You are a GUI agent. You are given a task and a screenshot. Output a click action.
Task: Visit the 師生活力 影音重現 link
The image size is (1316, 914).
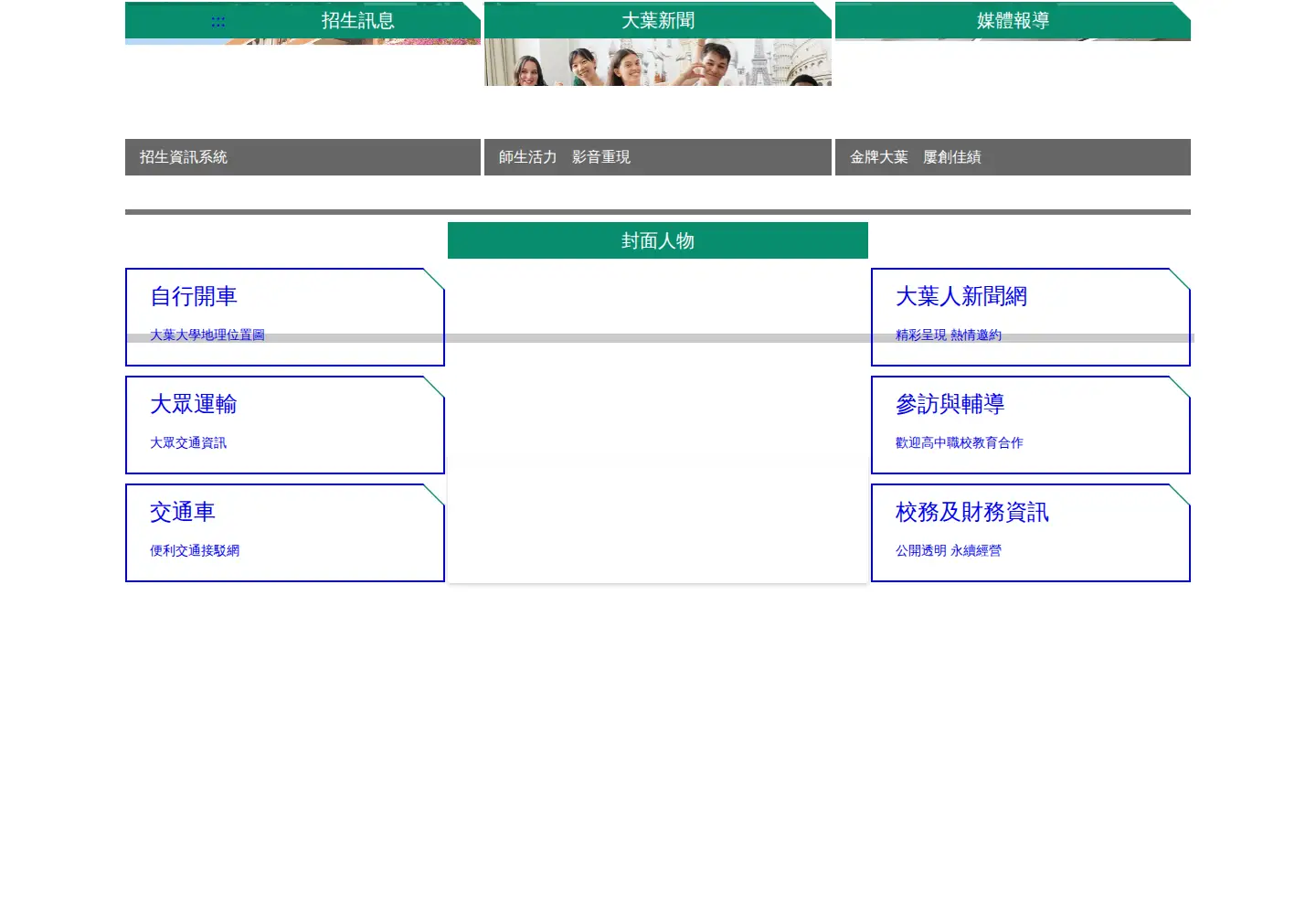[x=658, y=157]
